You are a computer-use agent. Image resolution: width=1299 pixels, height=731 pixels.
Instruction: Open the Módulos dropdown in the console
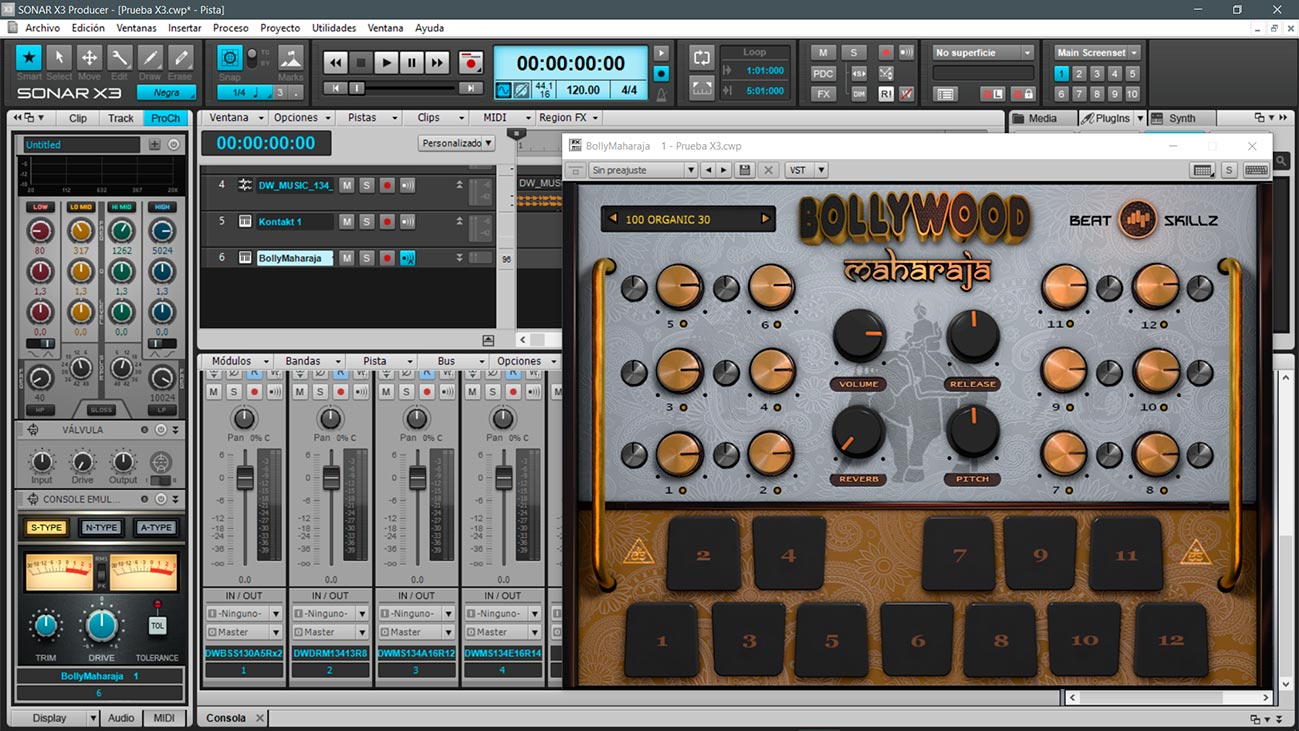(x=238, y=361)
